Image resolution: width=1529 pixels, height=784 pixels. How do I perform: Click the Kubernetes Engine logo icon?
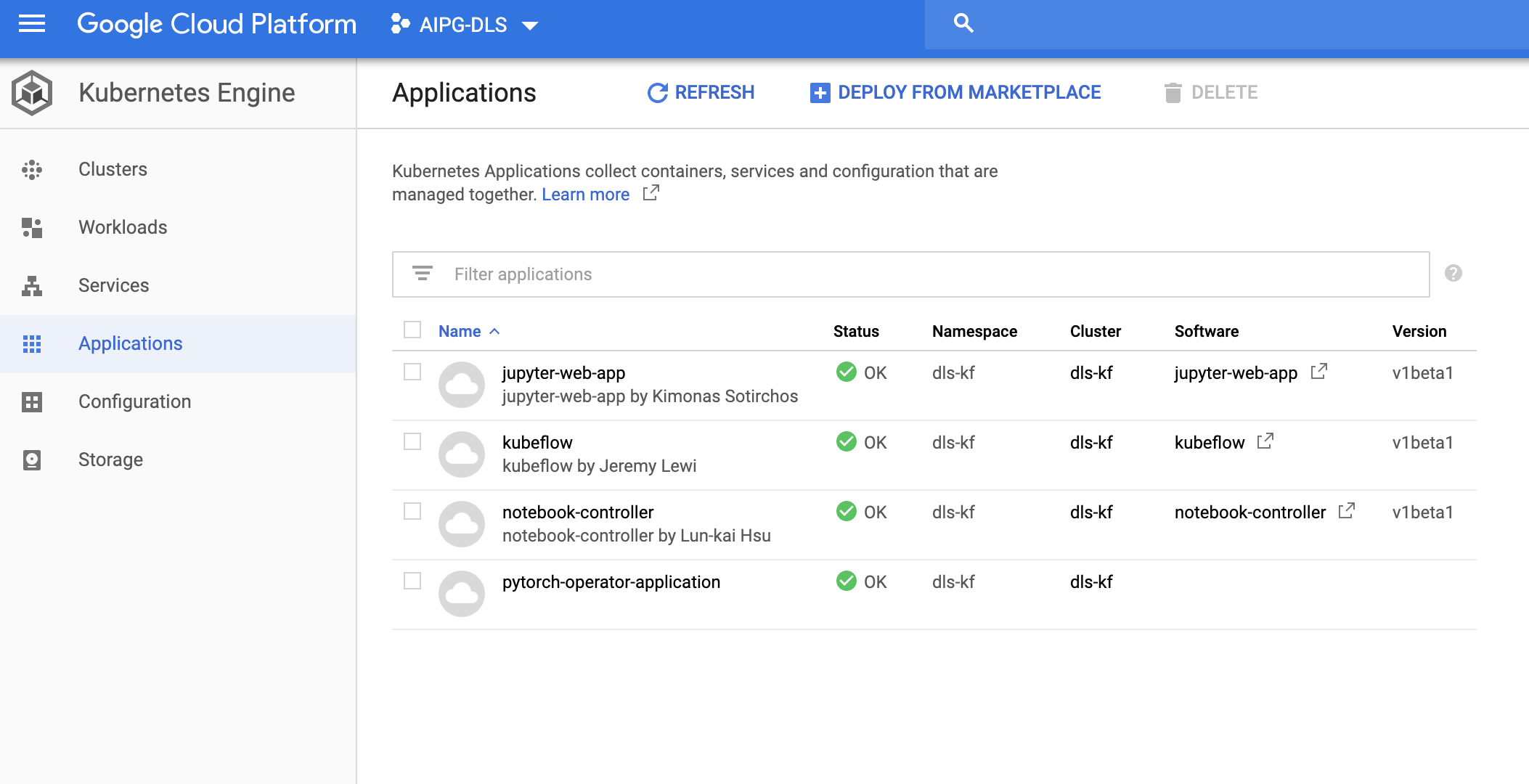32,92
